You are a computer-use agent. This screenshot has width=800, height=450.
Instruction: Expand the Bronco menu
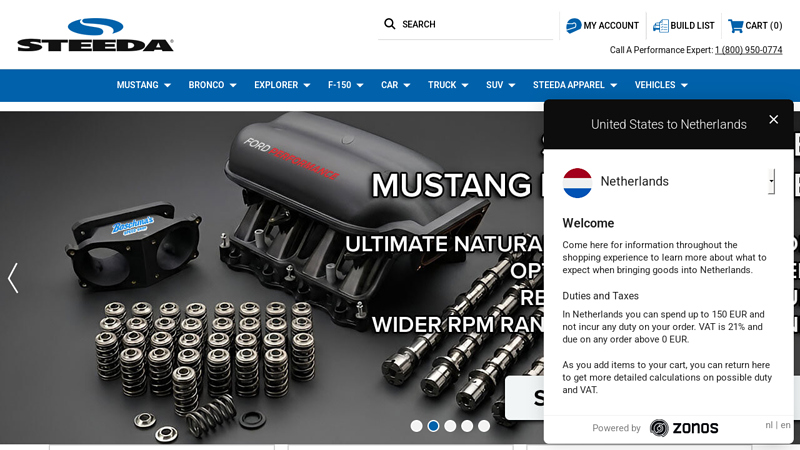[x=212, y=85]
